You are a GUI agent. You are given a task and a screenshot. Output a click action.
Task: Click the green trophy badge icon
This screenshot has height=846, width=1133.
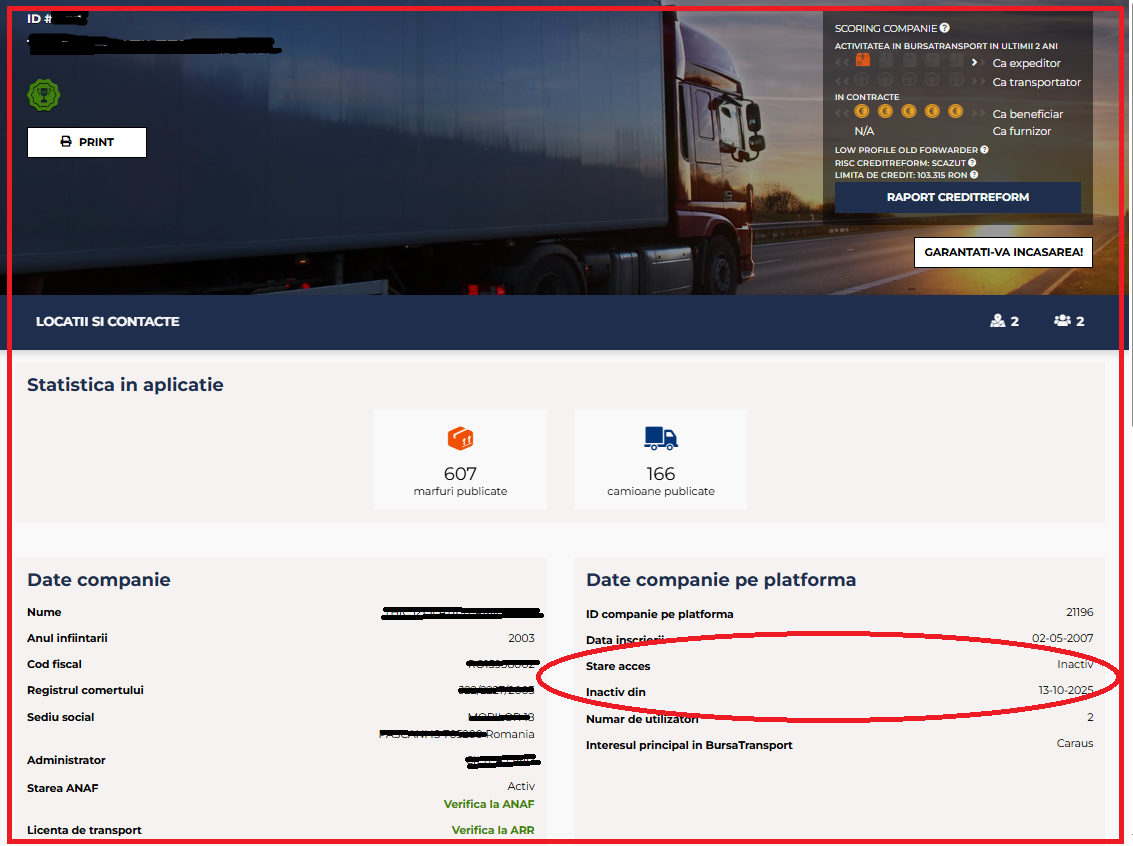(43, 96)
